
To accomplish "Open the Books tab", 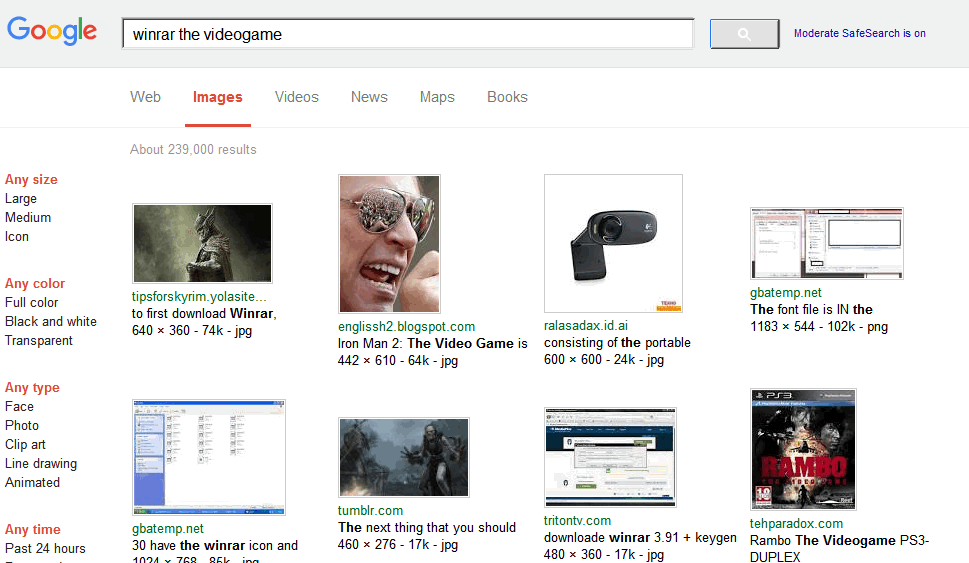I will [507, 97].
